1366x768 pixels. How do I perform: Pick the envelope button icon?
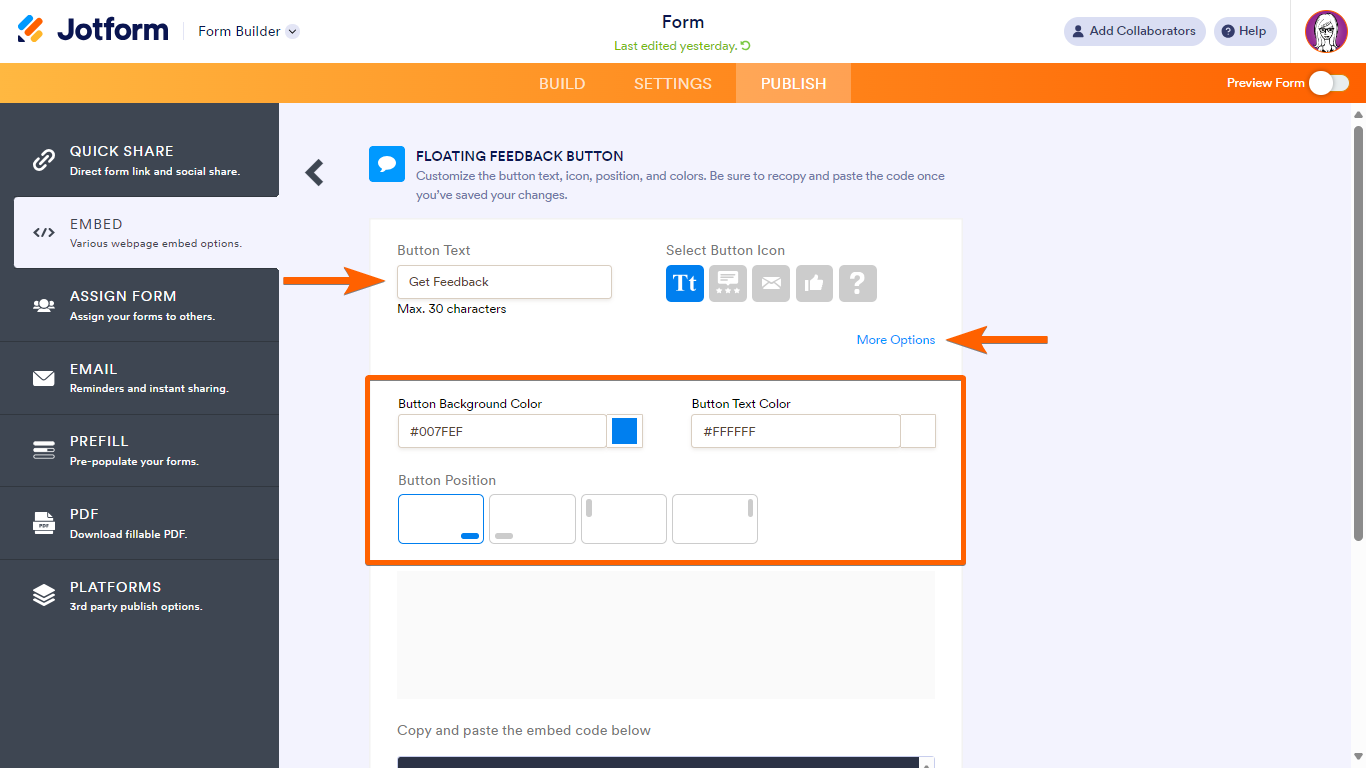[771, 283]
